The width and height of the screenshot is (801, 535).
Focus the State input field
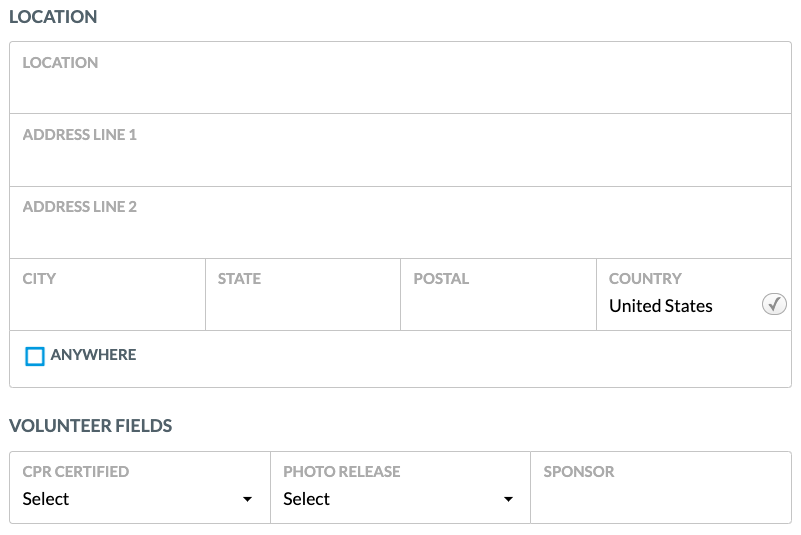[303, 295]
